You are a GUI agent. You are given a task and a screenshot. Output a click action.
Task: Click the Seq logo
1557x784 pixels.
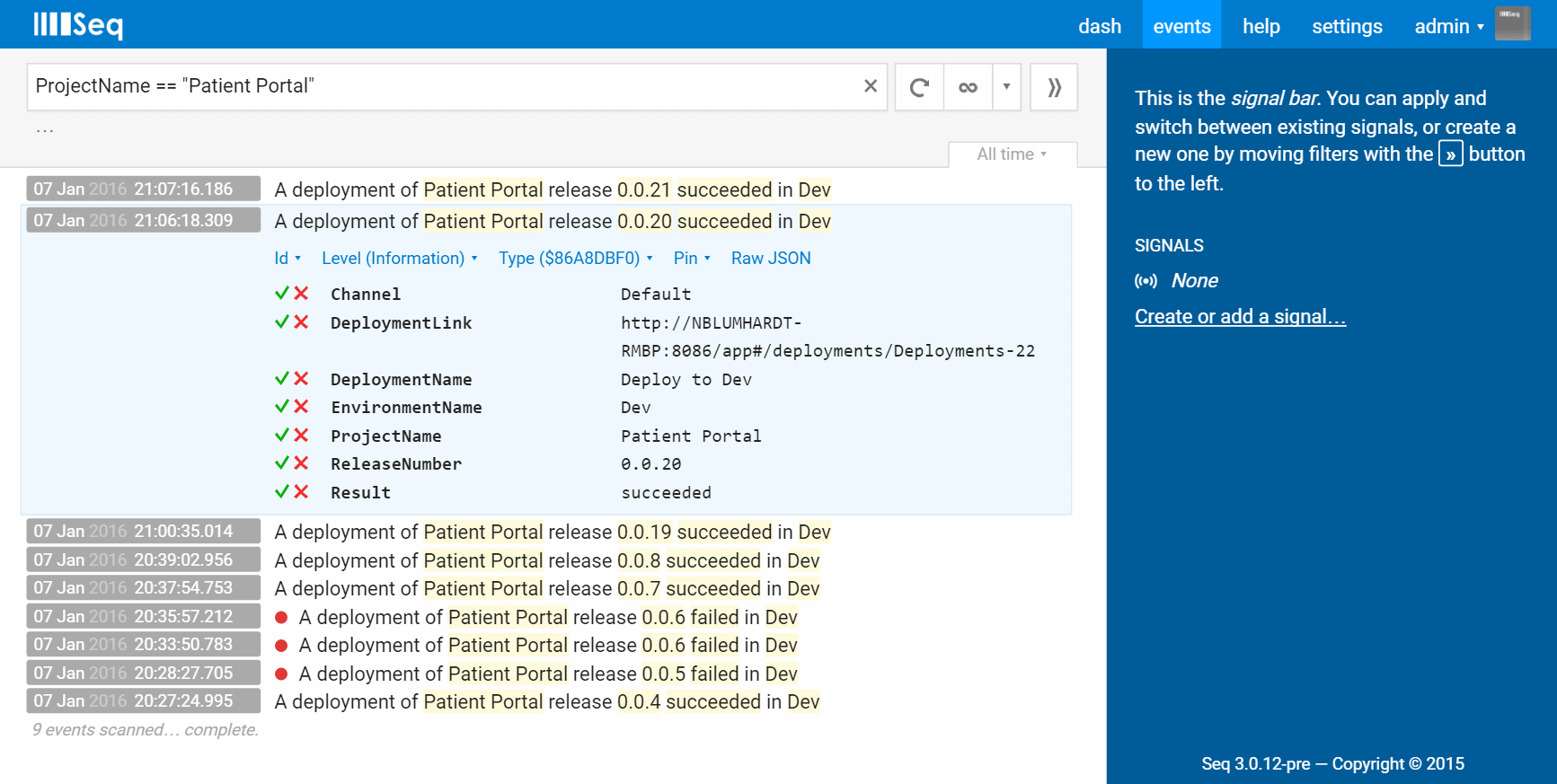click(78, 24)
